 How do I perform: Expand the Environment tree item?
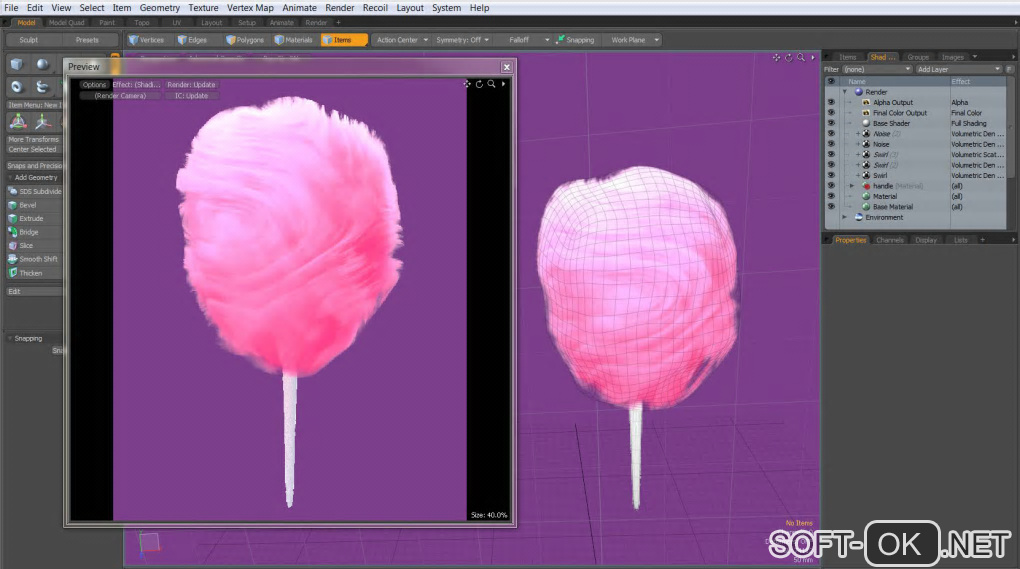click(x=845, y=217)
